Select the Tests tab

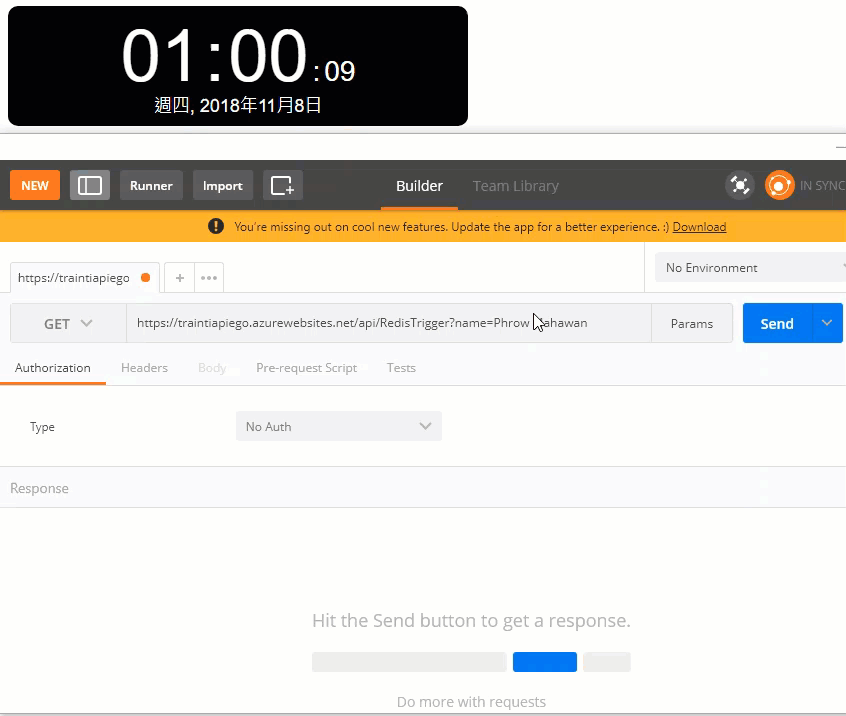pos(401,368)
